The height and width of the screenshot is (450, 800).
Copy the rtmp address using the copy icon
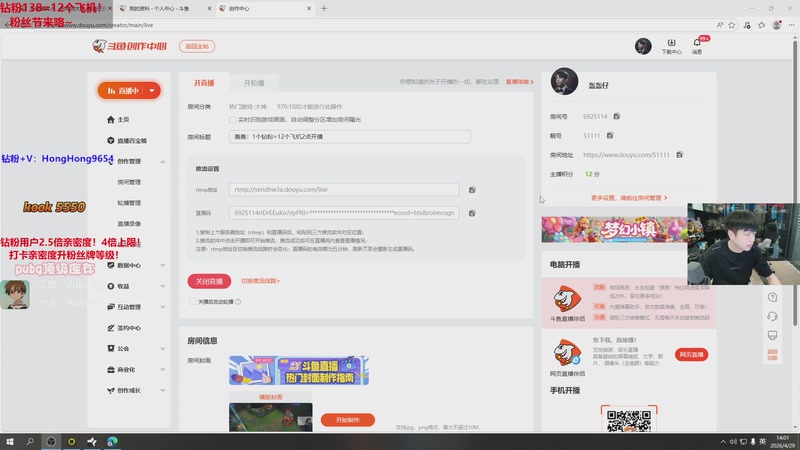pos(472,189)
